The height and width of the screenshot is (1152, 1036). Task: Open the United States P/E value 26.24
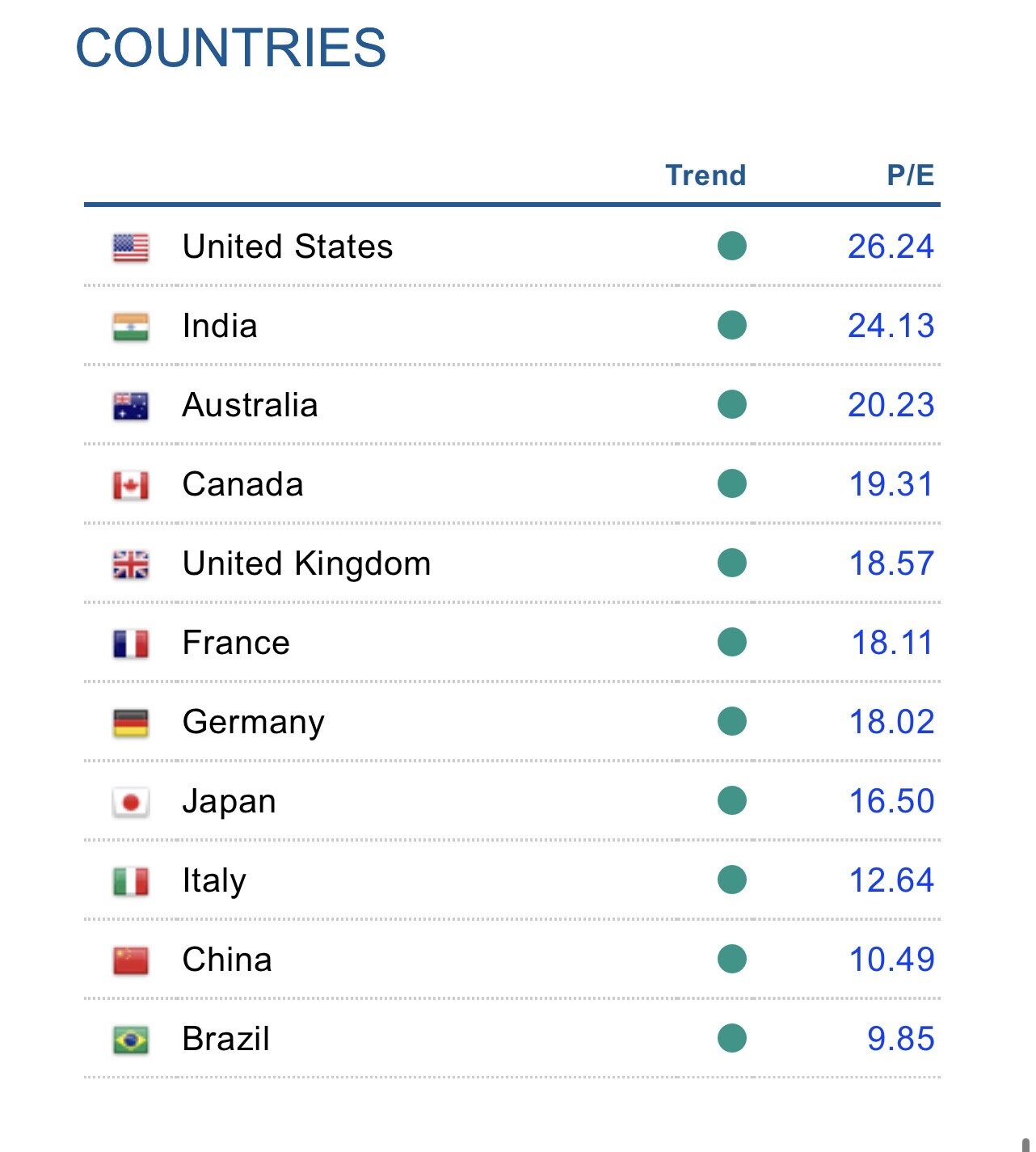coord(891,247)
